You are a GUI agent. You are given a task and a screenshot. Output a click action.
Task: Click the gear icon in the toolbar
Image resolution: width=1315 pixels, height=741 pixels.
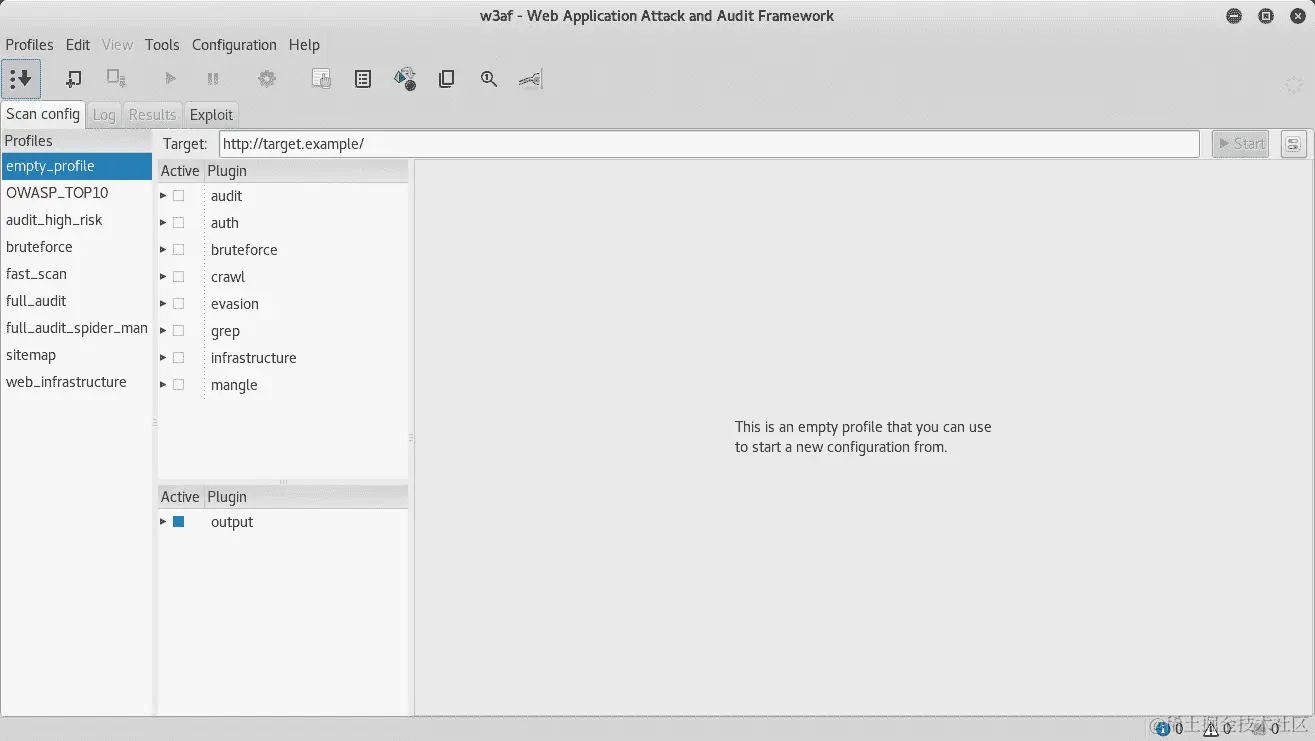[266, 79]
